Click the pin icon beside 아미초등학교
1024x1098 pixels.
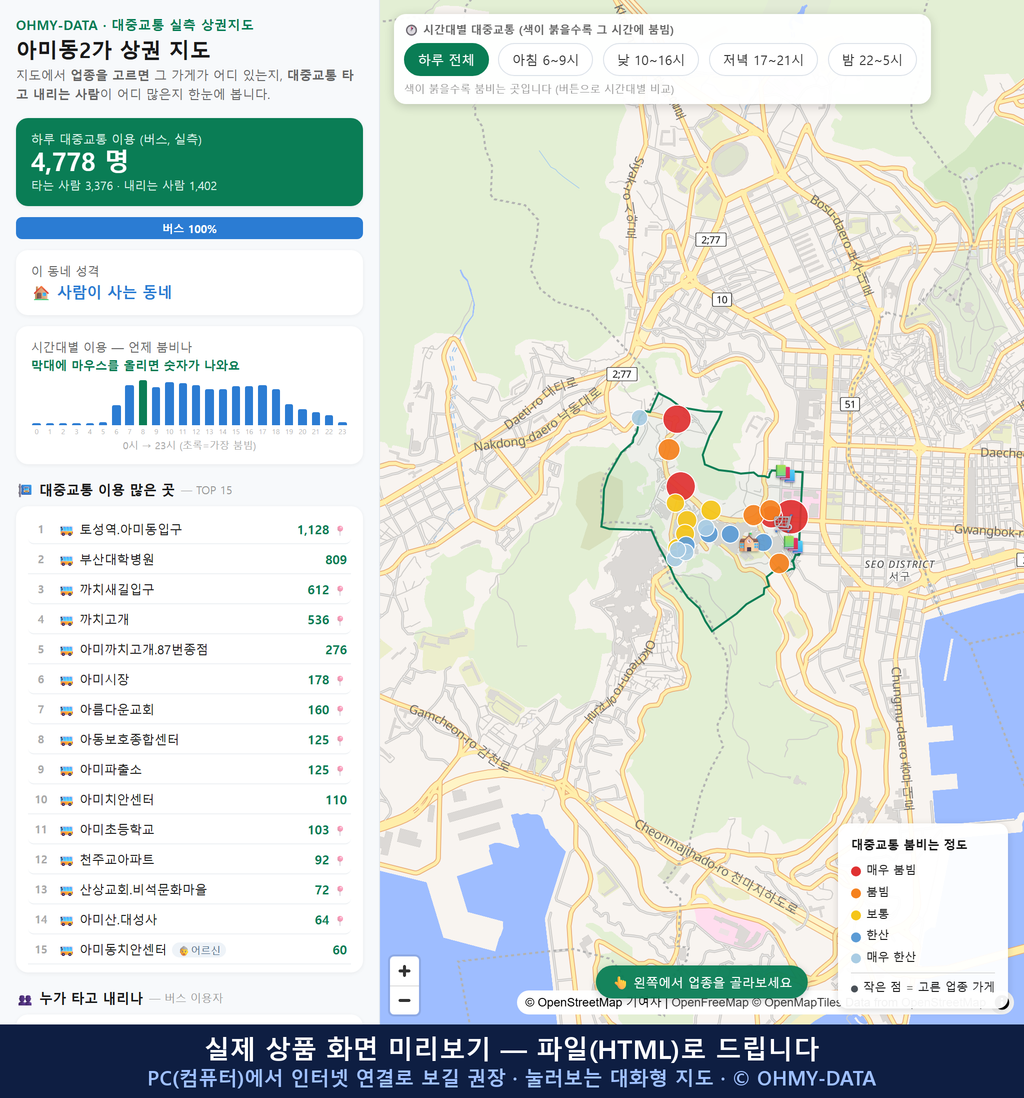point(340,830)
